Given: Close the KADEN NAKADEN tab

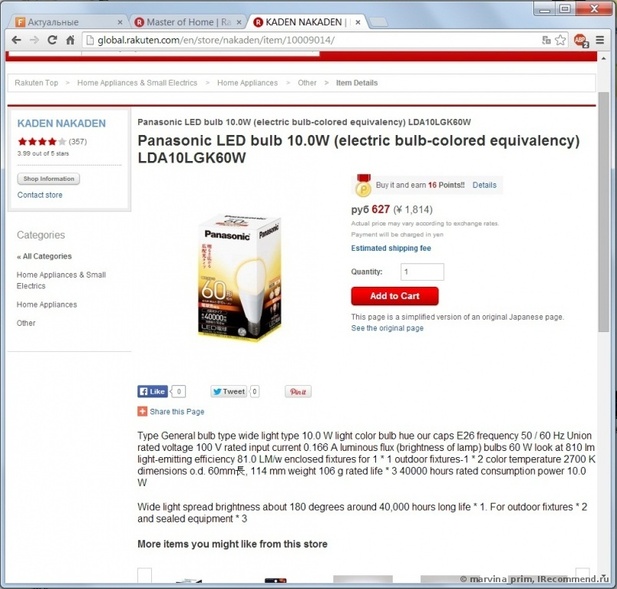Looking at the screenshot, I should click(358, 22).
